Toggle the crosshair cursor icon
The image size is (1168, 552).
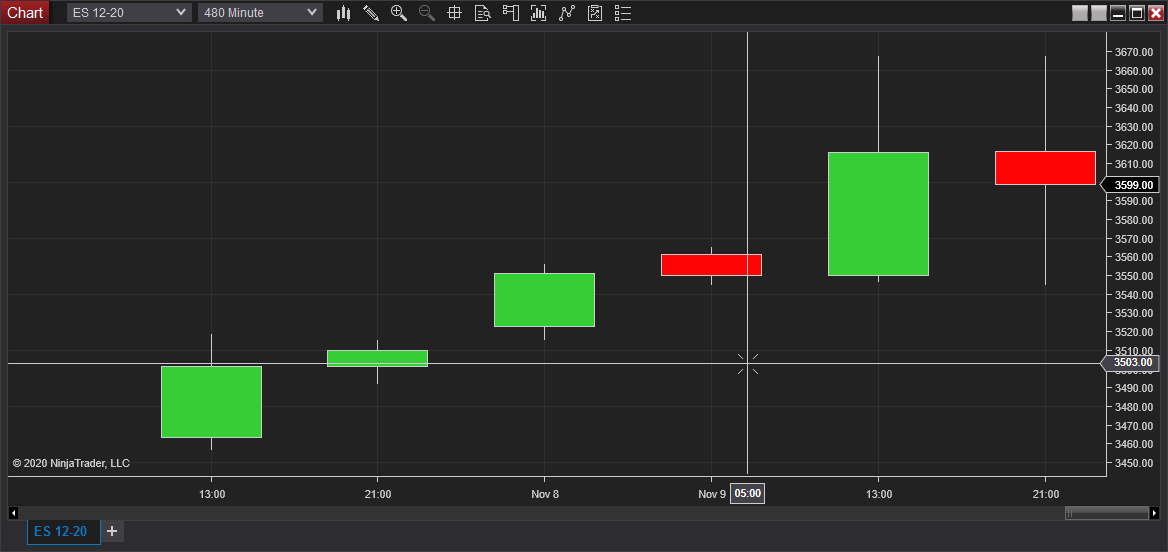coord(454,13)
